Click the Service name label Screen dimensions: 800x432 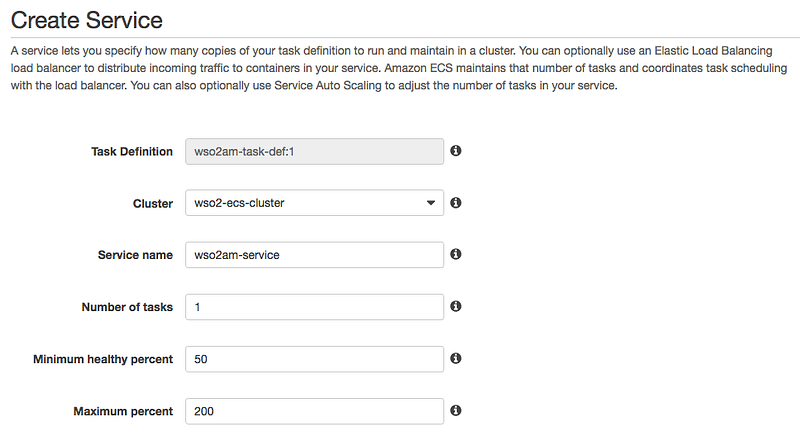tap(135, 255)
